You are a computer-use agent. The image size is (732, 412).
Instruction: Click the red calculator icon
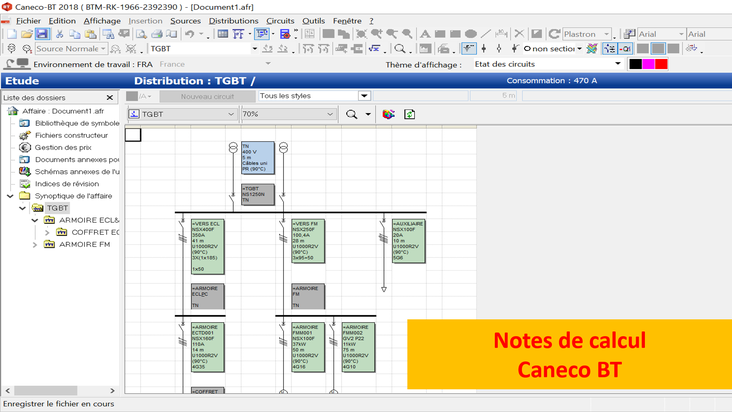[285, 34]
